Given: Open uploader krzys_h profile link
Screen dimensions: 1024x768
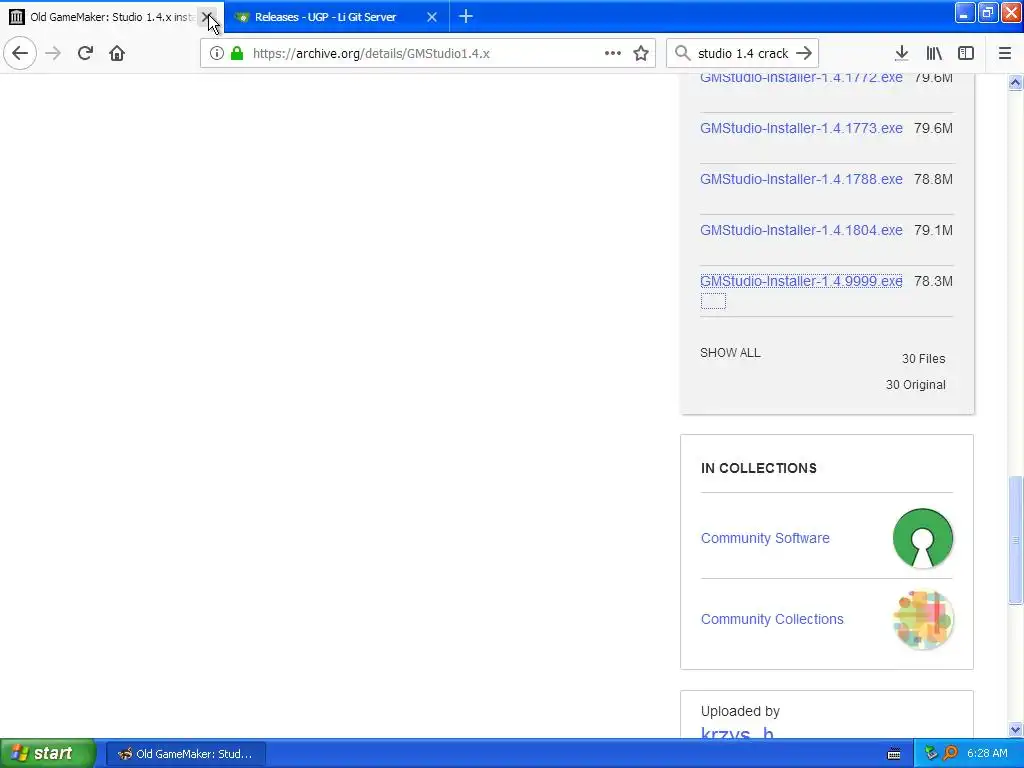Looking at the screenshot, I should click(x=737, y=732).
